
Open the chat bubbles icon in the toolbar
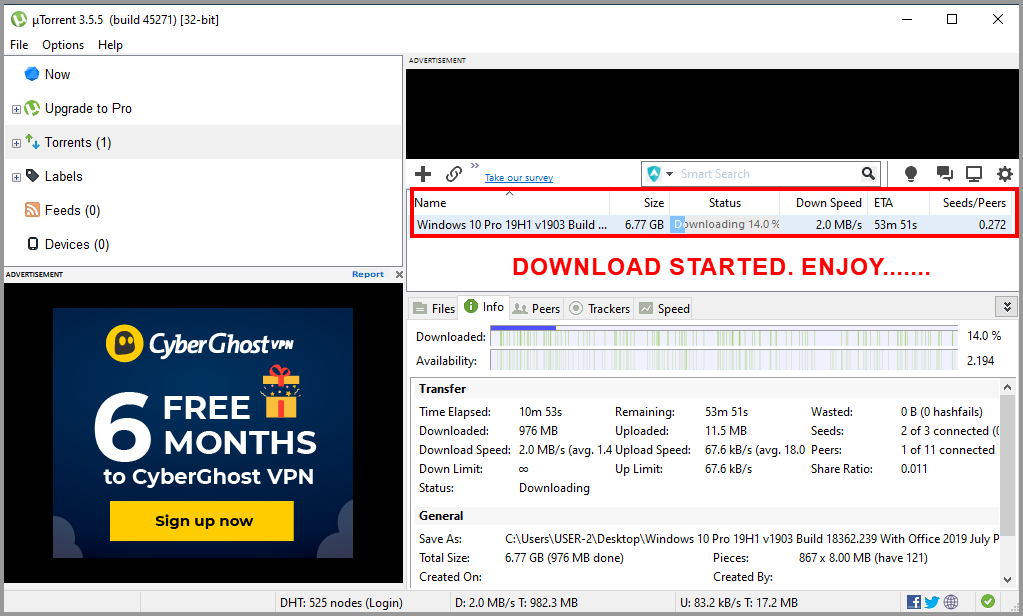click(x=944, y=174)
